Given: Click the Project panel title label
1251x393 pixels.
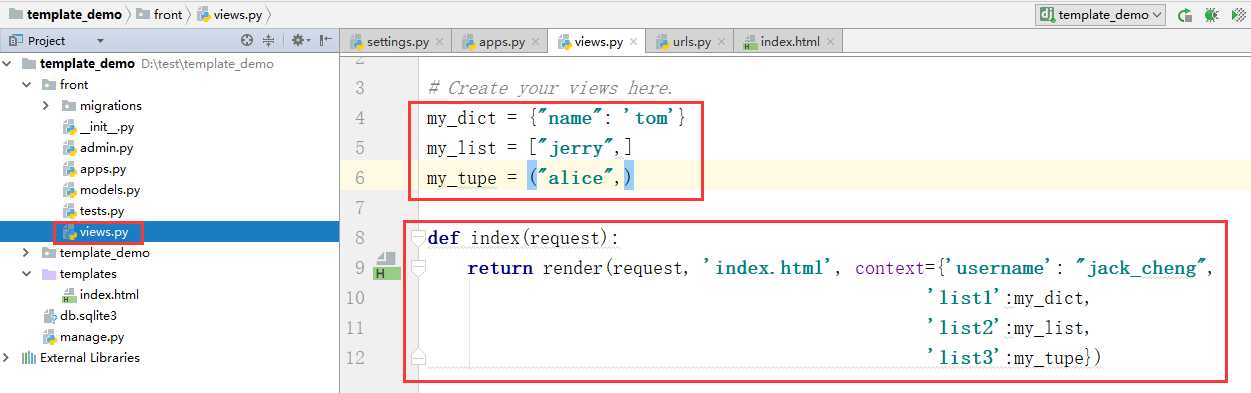Looking at the screenshot, I should [x=47, y=41].
